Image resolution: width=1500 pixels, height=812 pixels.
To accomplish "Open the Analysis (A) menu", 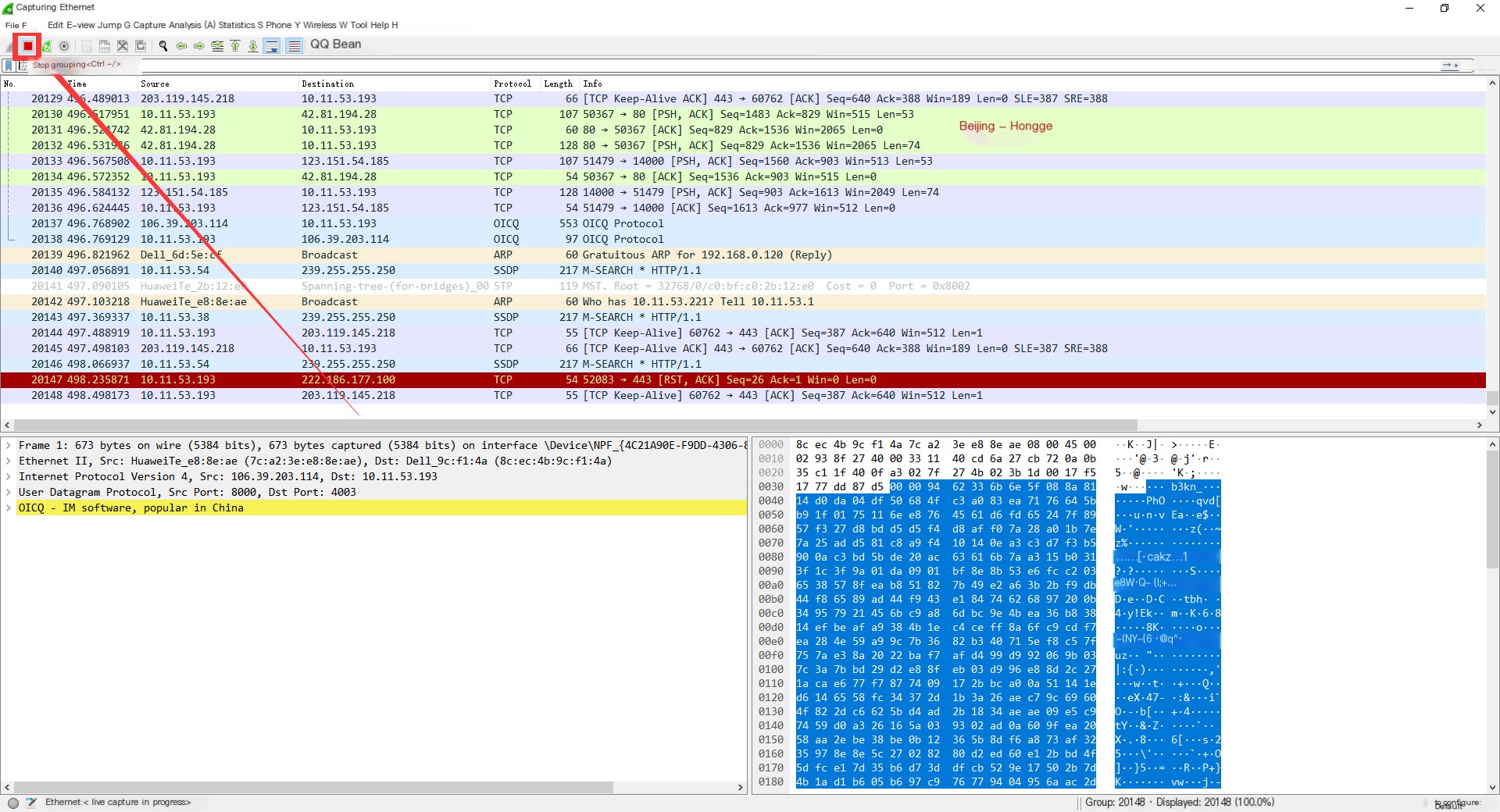I will coord(191,25).
